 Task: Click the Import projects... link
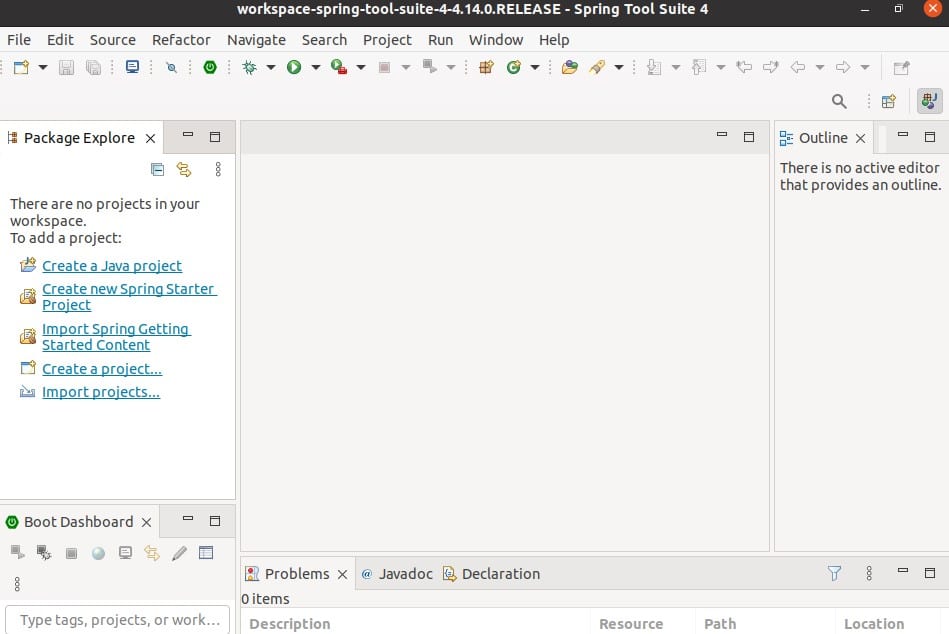(x=101, y=392)
